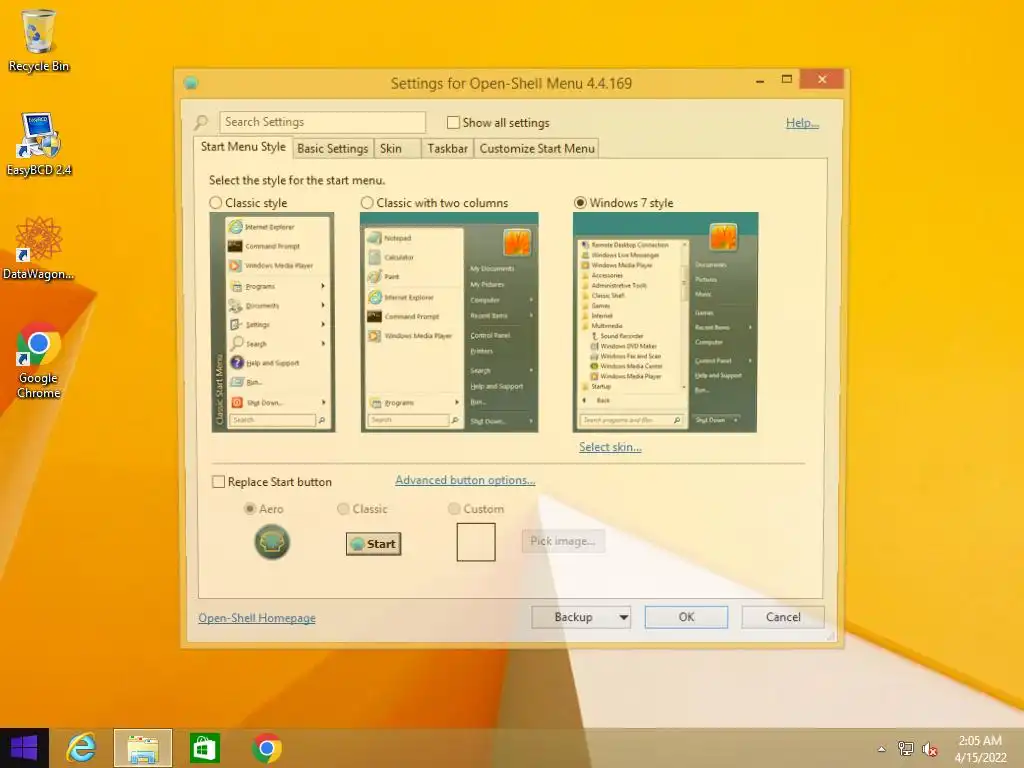Choose the Classic button radio option
The image size is (1024, 768).
(343, 509)
